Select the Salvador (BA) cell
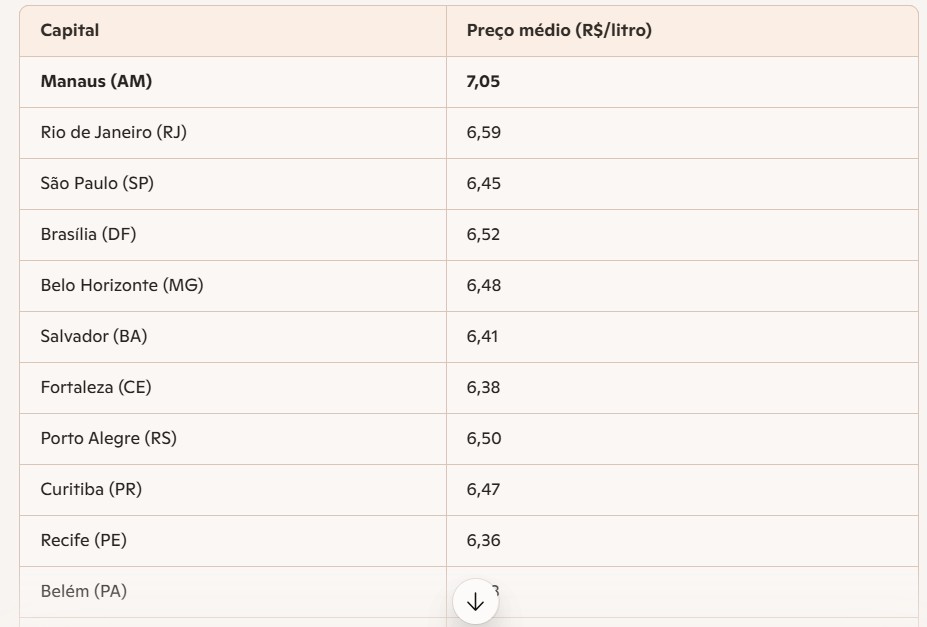 [x=94, y=337]
